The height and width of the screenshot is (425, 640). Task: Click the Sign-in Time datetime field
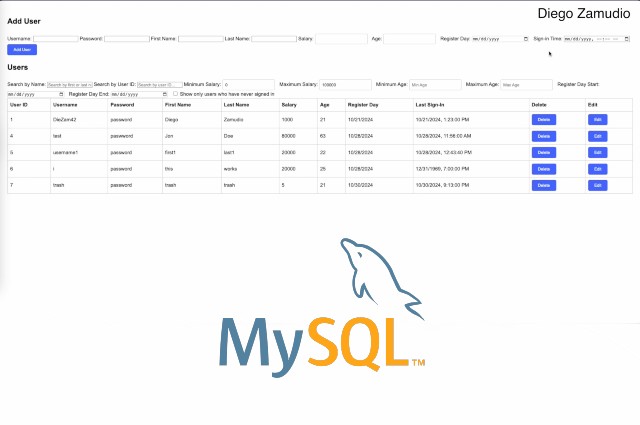coord(597,39)
